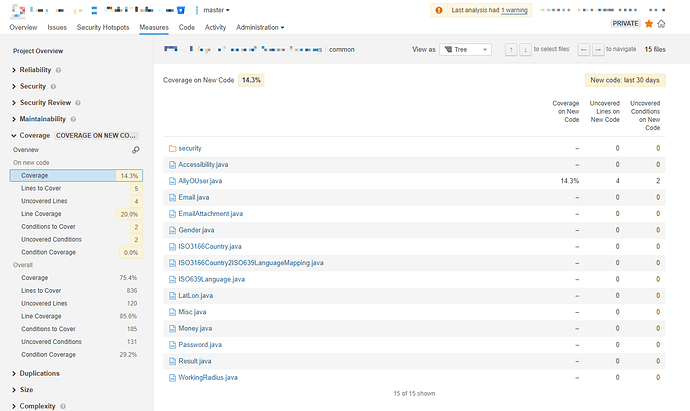690x411 pixels.
Task: Click the icon on Coverage Overview row
Action: pos(136,150)
